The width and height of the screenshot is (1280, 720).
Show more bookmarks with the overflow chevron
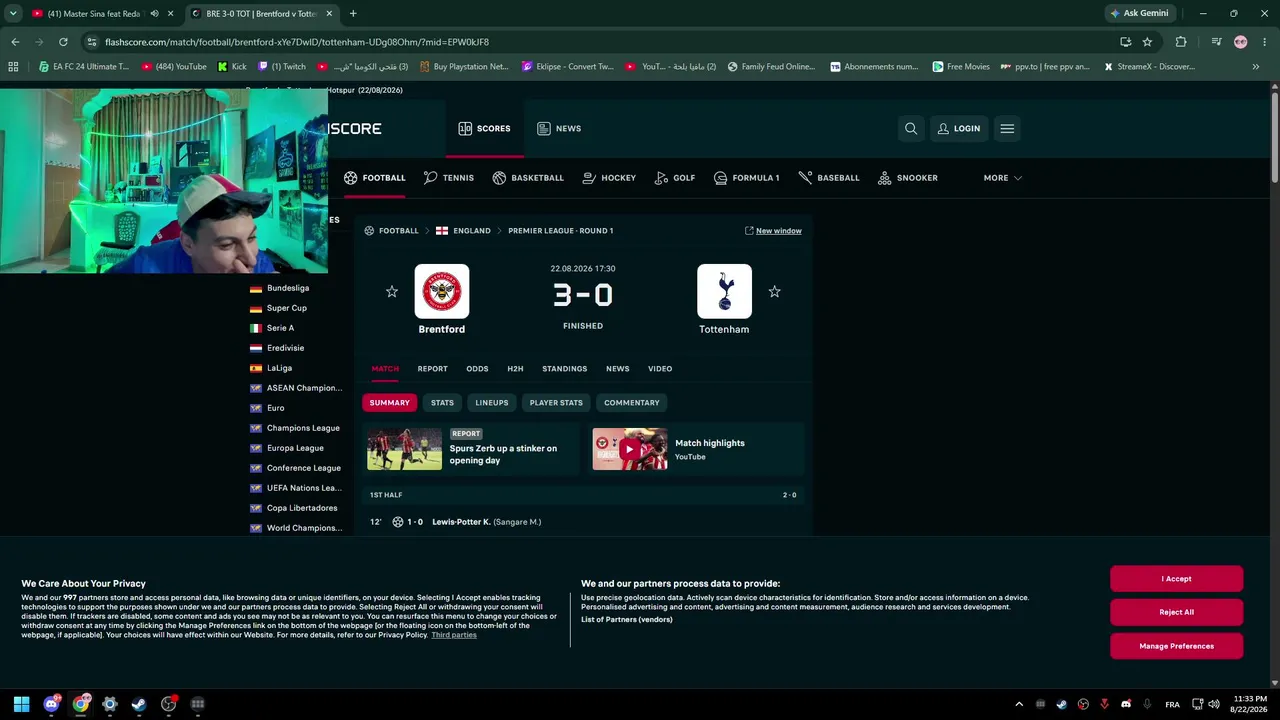[x=1255, y=67]
